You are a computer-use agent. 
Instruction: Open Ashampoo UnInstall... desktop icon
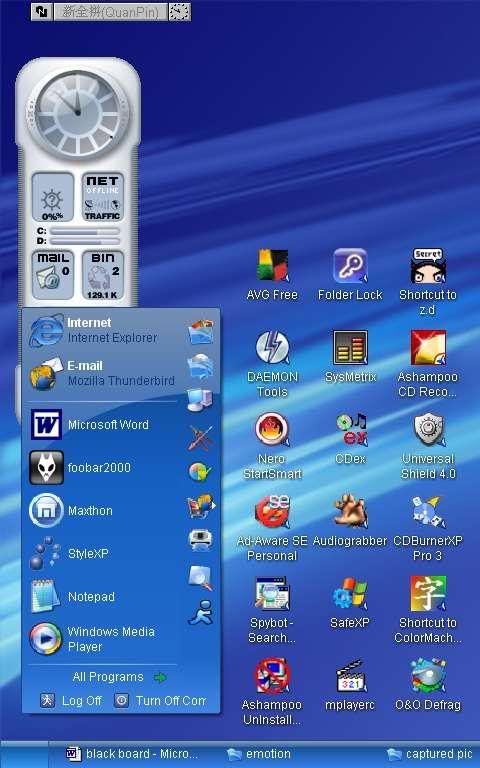point(272,692)
